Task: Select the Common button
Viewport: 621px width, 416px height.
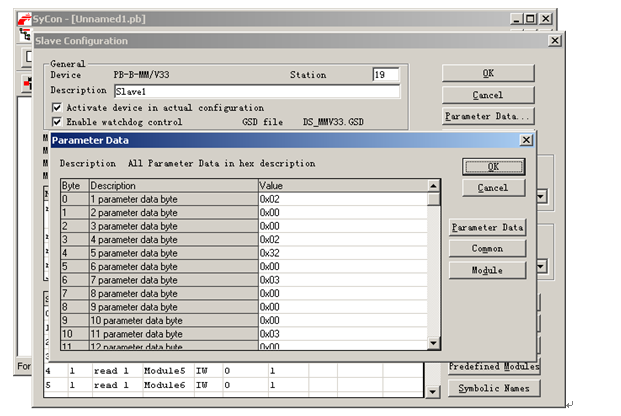Action: [487, 249]
